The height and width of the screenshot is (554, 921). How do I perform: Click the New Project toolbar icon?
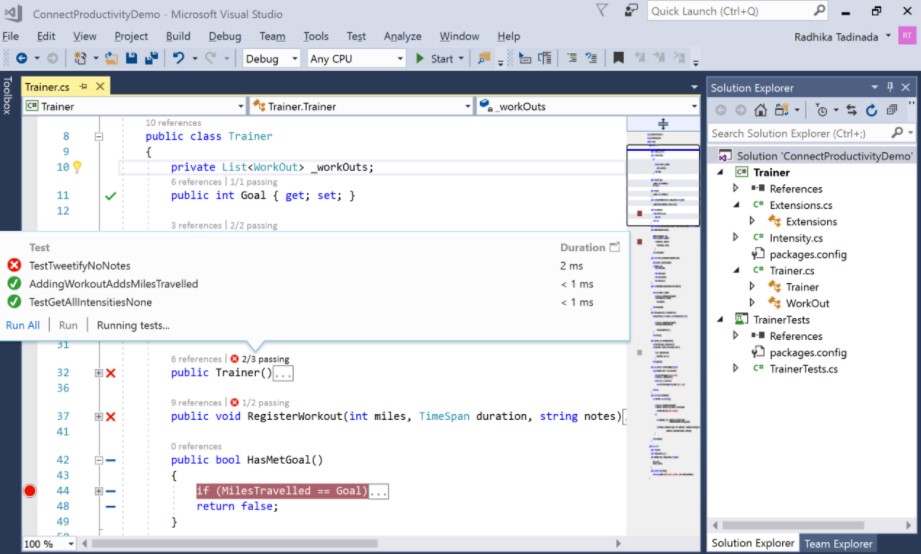(80, 58)
